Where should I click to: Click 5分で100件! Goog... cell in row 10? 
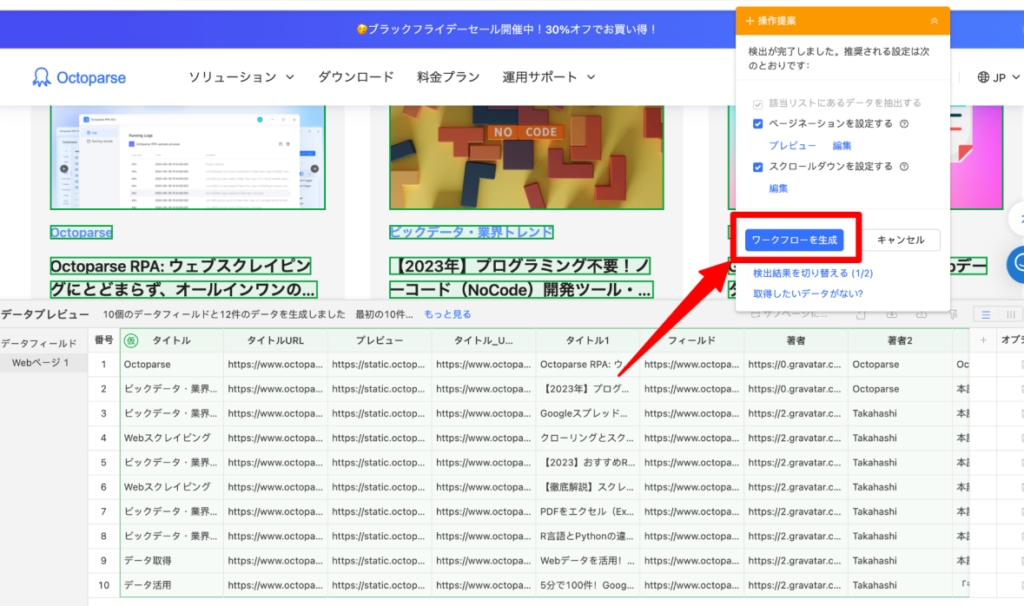588,585
